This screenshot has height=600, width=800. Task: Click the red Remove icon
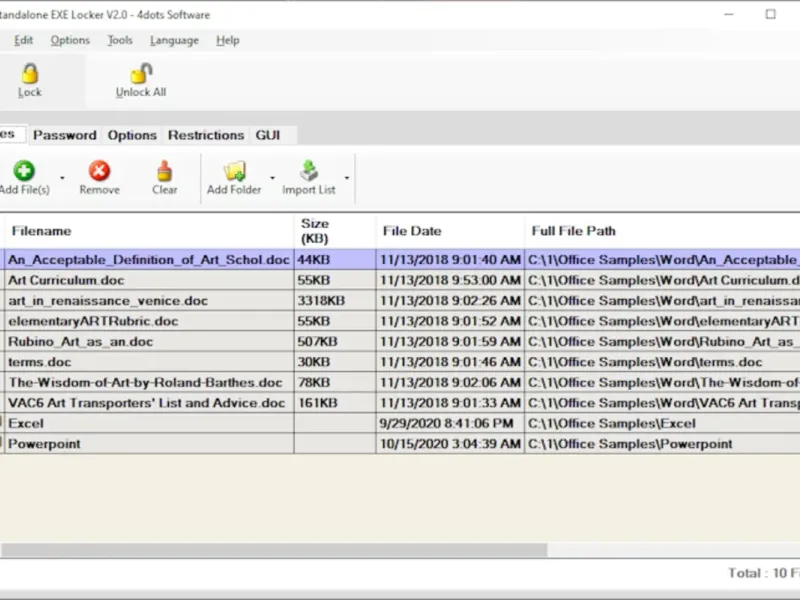(99, 171)
